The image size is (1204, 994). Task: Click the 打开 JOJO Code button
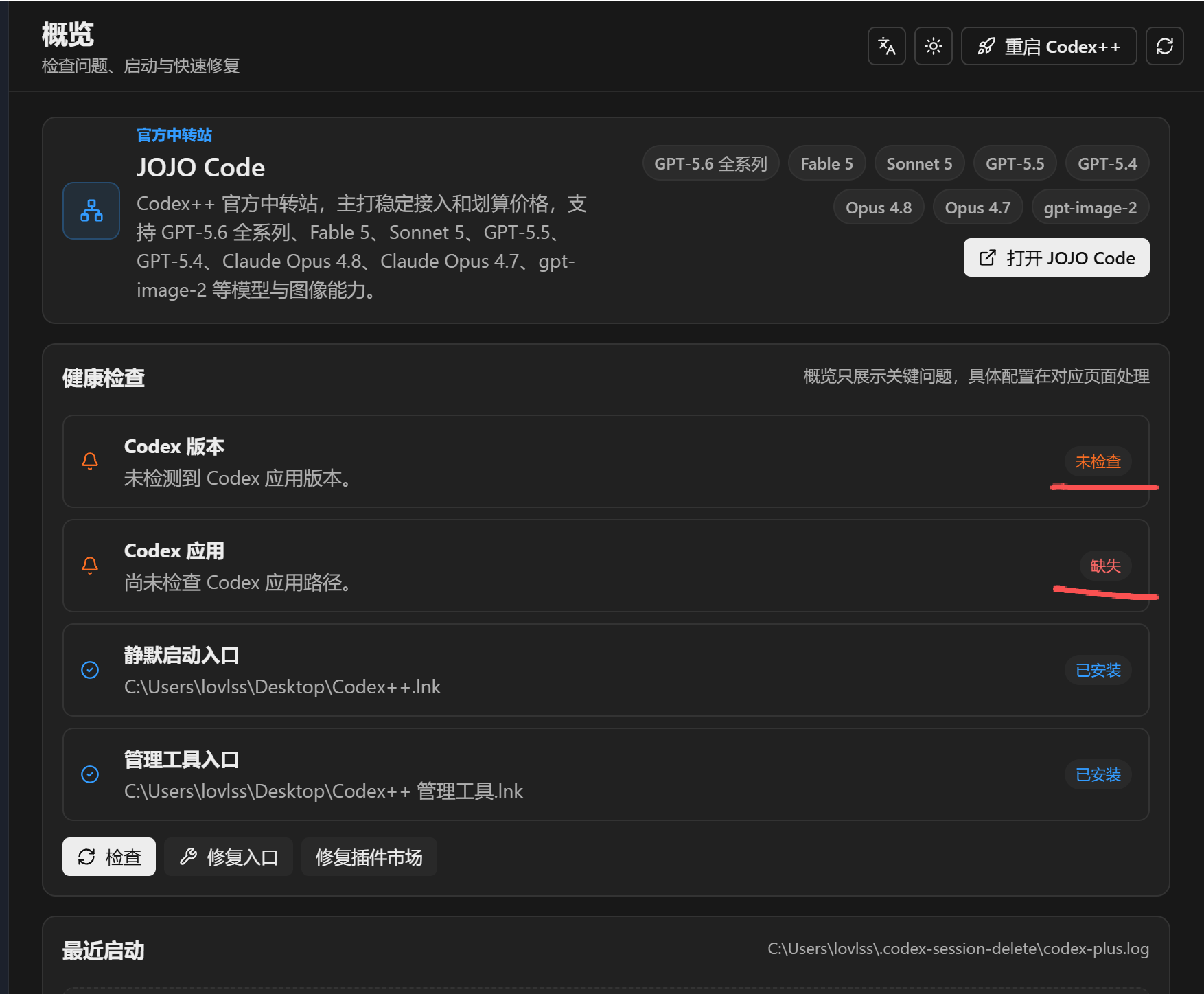1056,257
